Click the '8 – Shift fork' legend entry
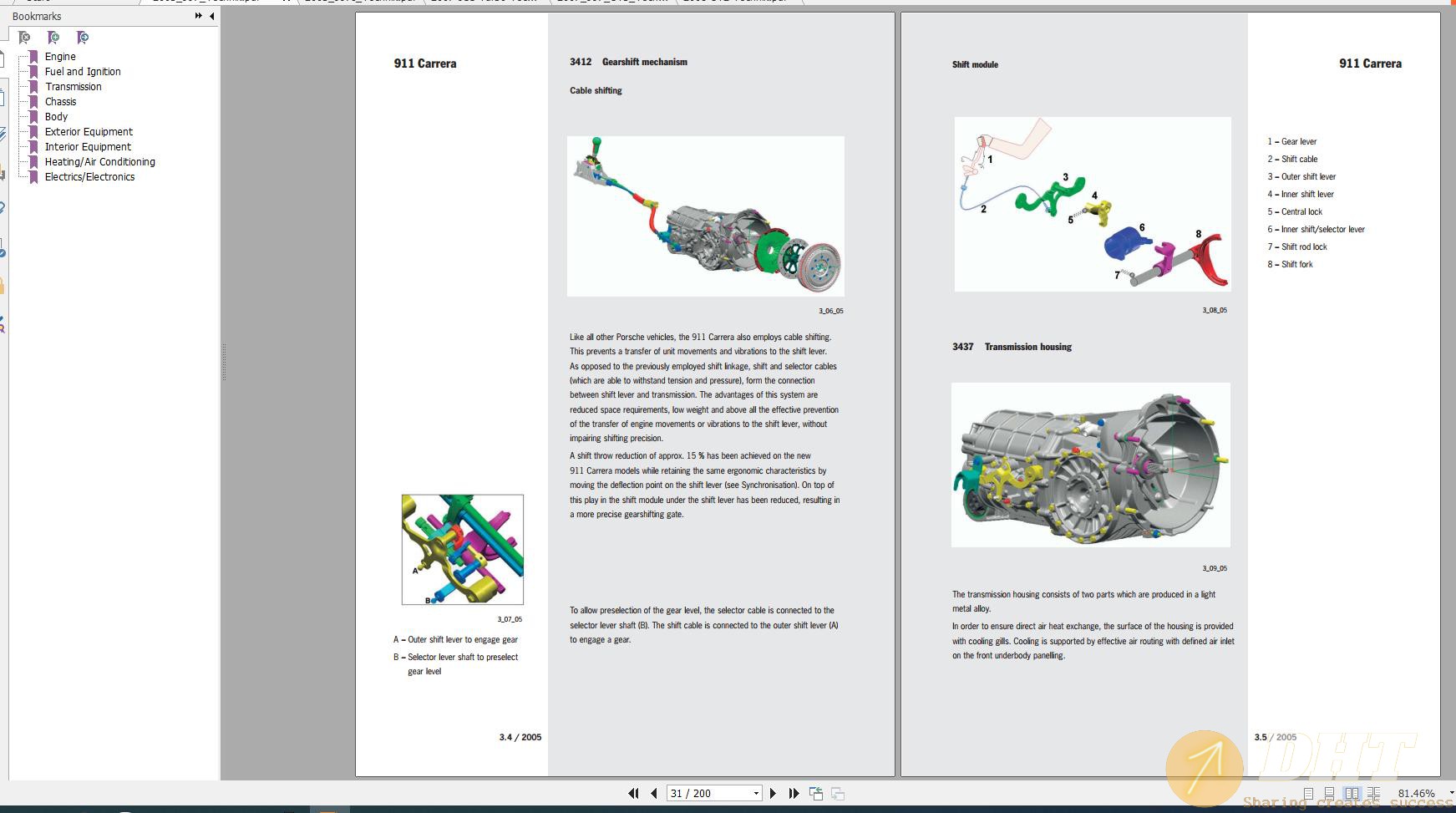 1290,264
